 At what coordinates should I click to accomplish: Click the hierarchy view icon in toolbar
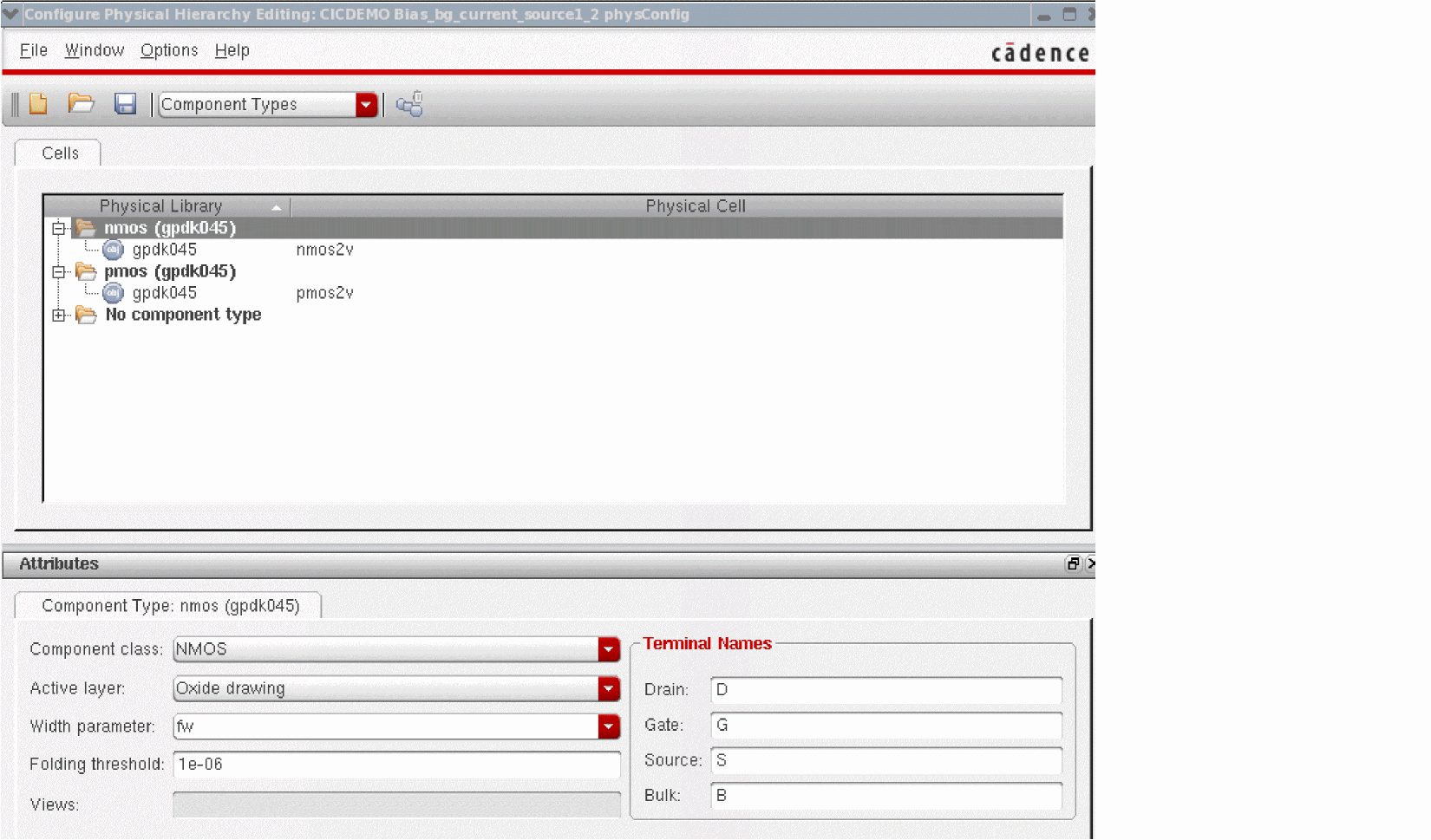(x=409, y=104)
